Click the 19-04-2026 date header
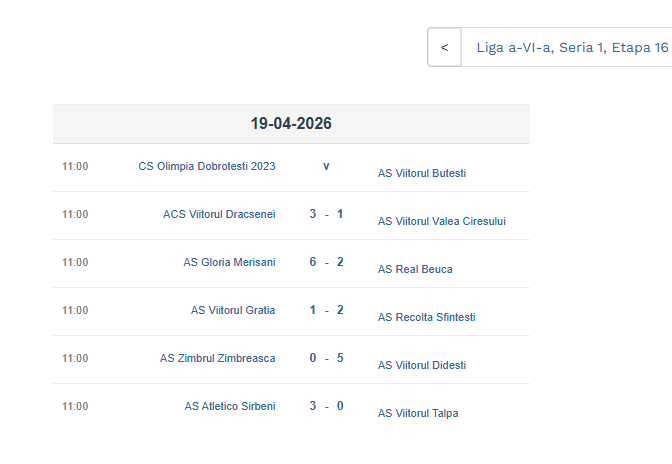This screenshot has width=672, height=464. coord(291,124)
